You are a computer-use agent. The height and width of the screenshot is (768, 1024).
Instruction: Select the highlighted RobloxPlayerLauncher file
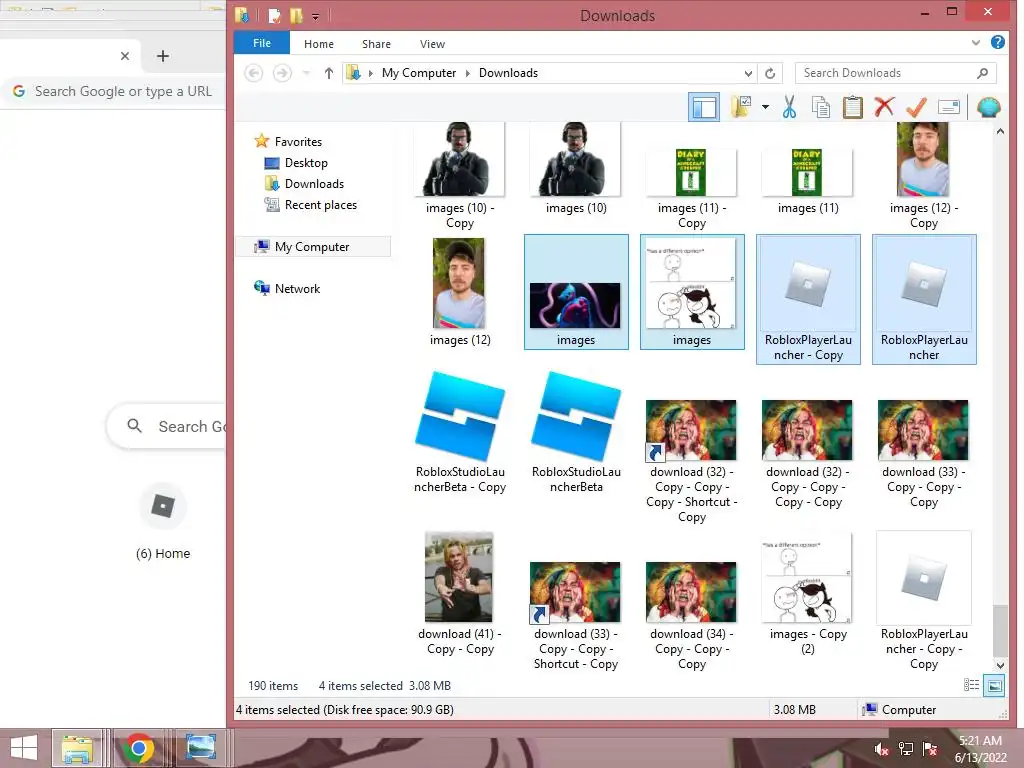coord(924,299)
